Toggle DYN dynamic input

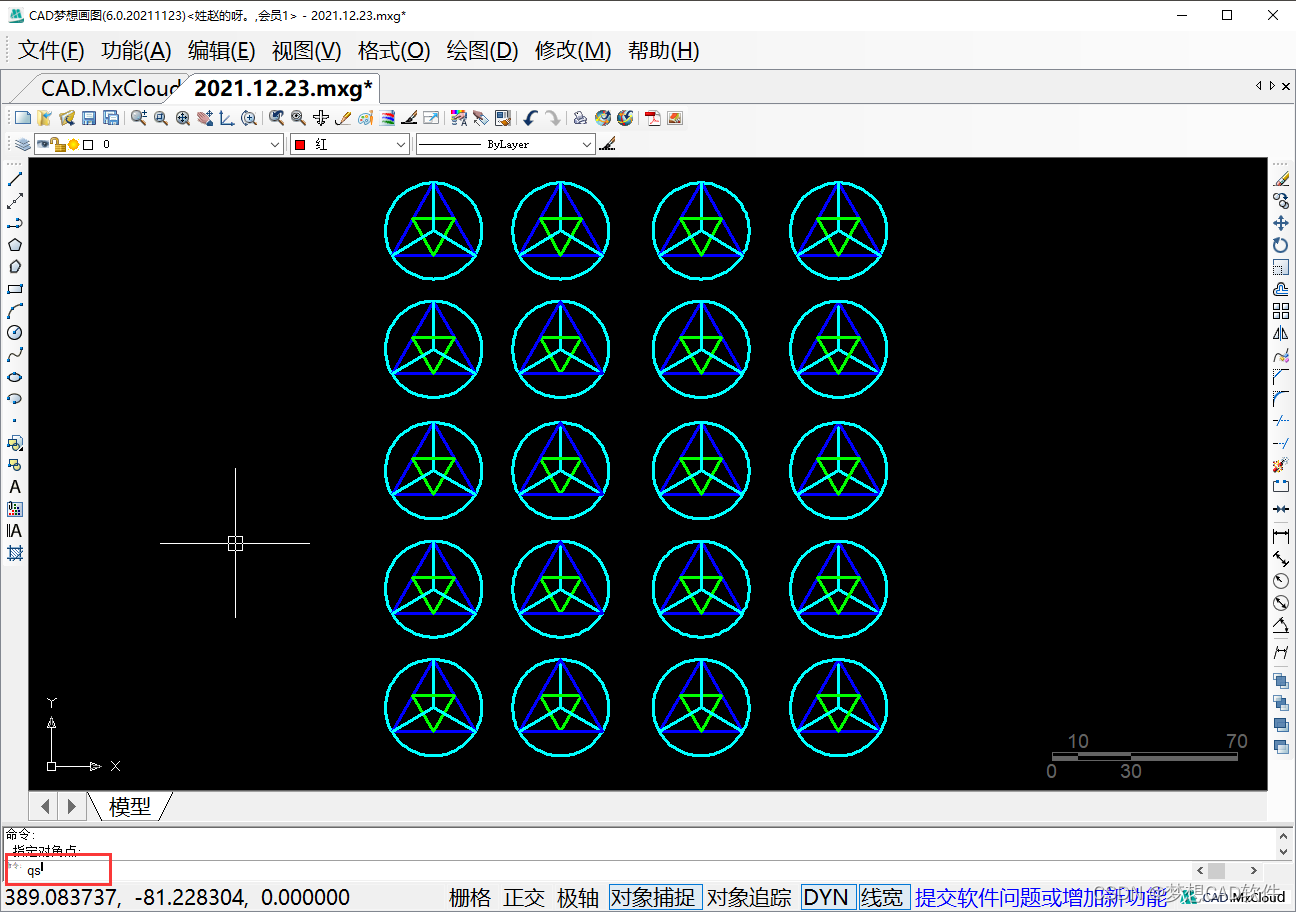(826, 898)
